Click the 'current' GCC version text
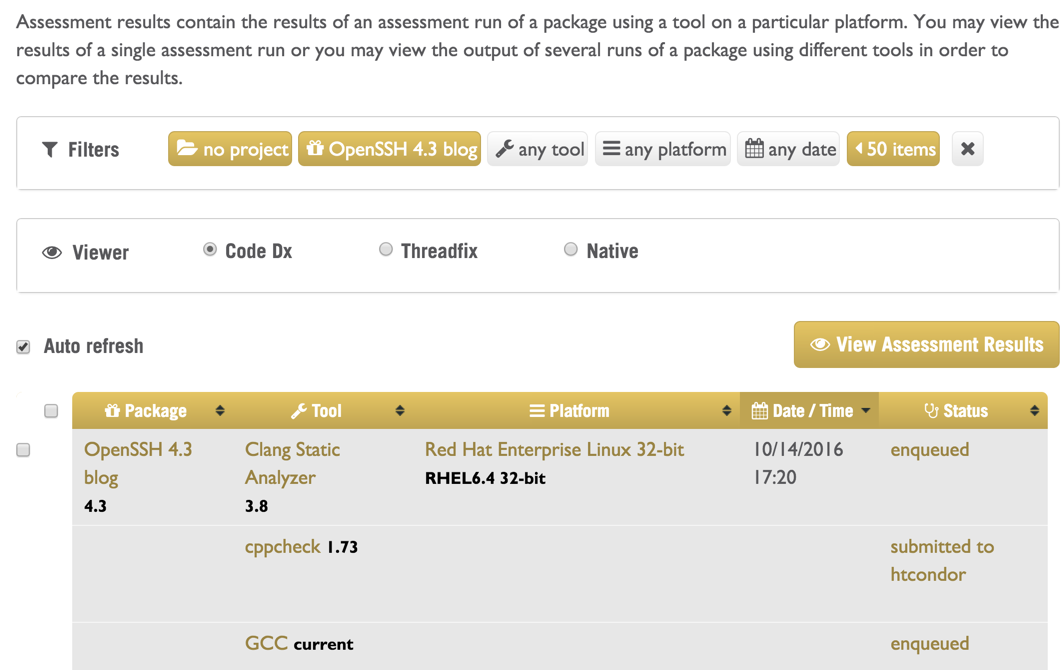 323,644
